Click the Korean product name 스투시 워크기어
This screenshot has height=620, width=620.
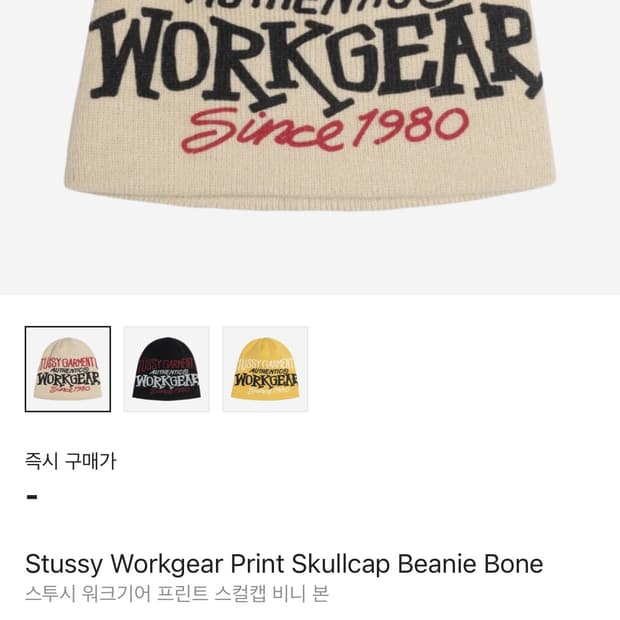[x=177, y=594]
